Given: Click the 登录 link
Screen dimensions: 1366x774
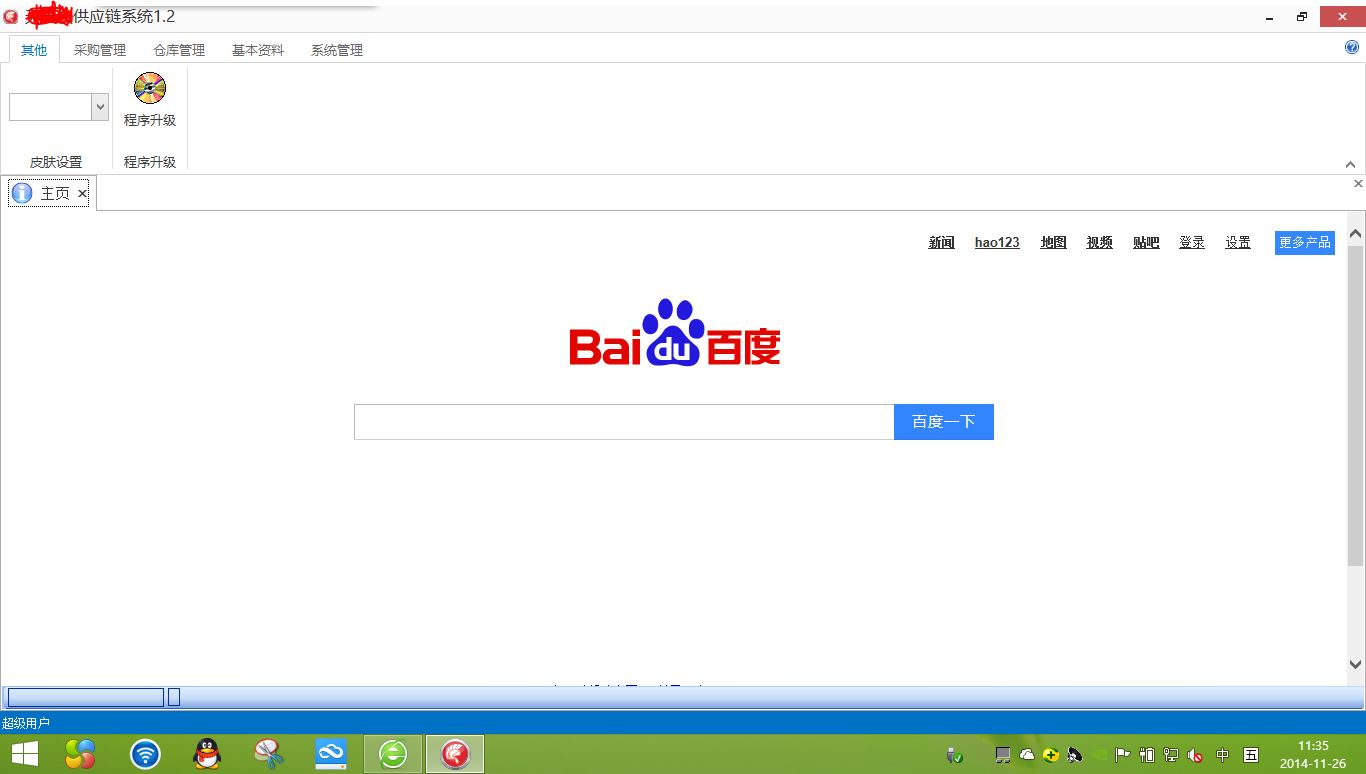Looking at the screenshot, I should (1192, 242).
